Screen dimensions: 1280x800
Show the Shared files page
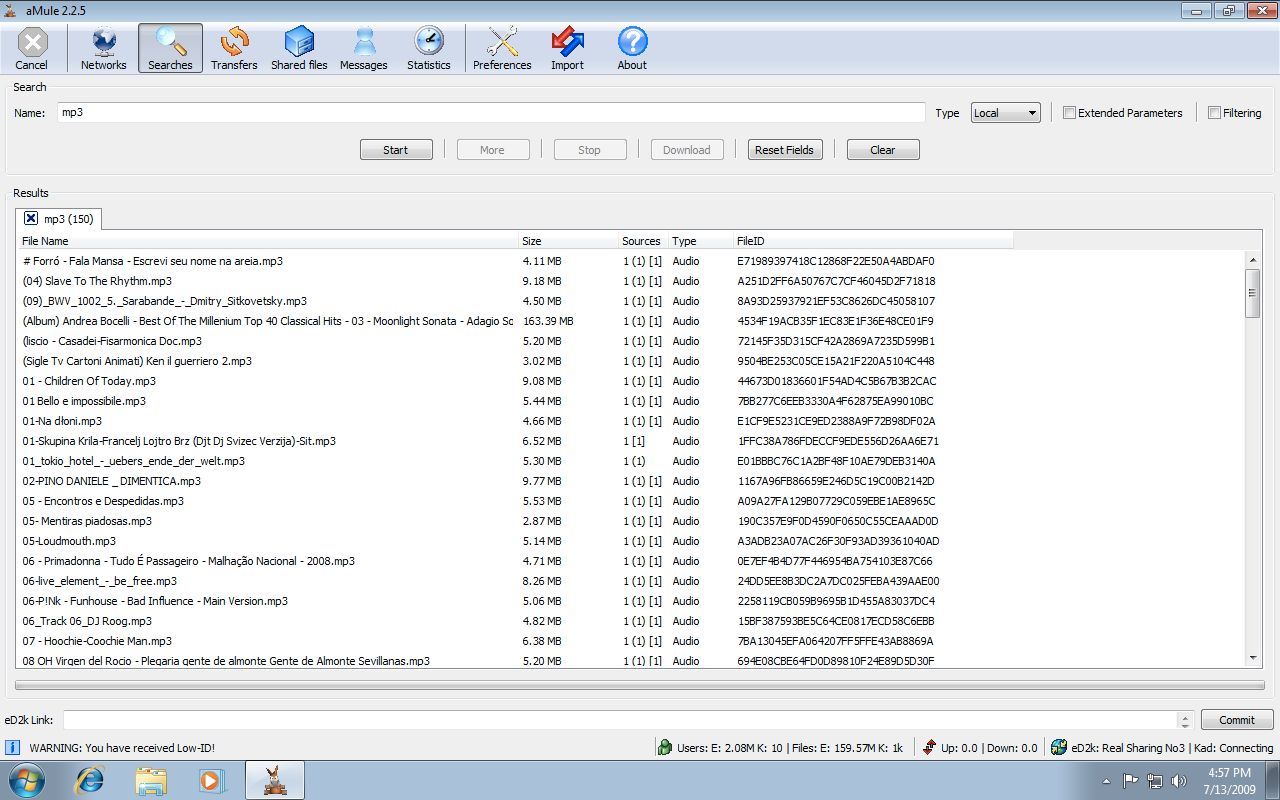pos(299,48)
